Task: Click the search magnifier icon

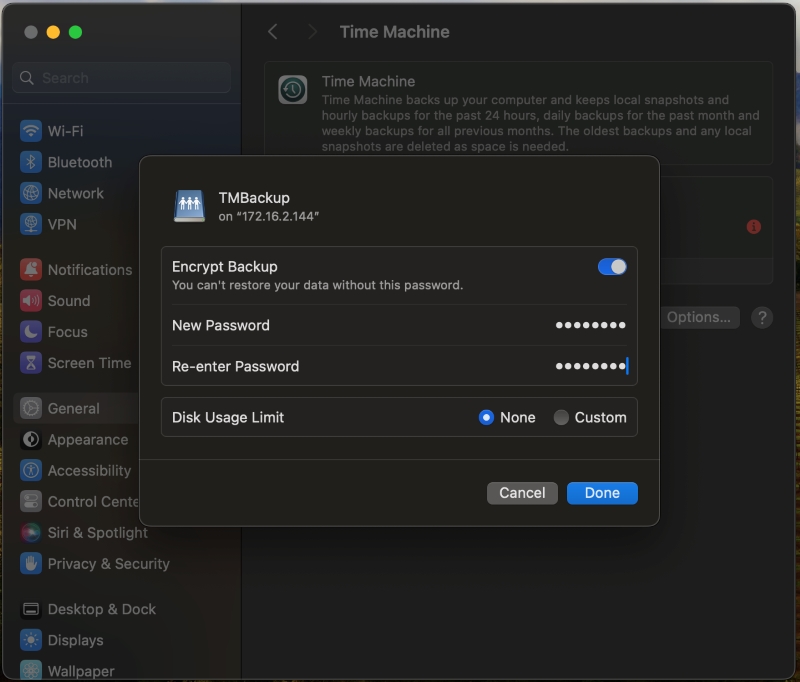Action: pos(27,78)
